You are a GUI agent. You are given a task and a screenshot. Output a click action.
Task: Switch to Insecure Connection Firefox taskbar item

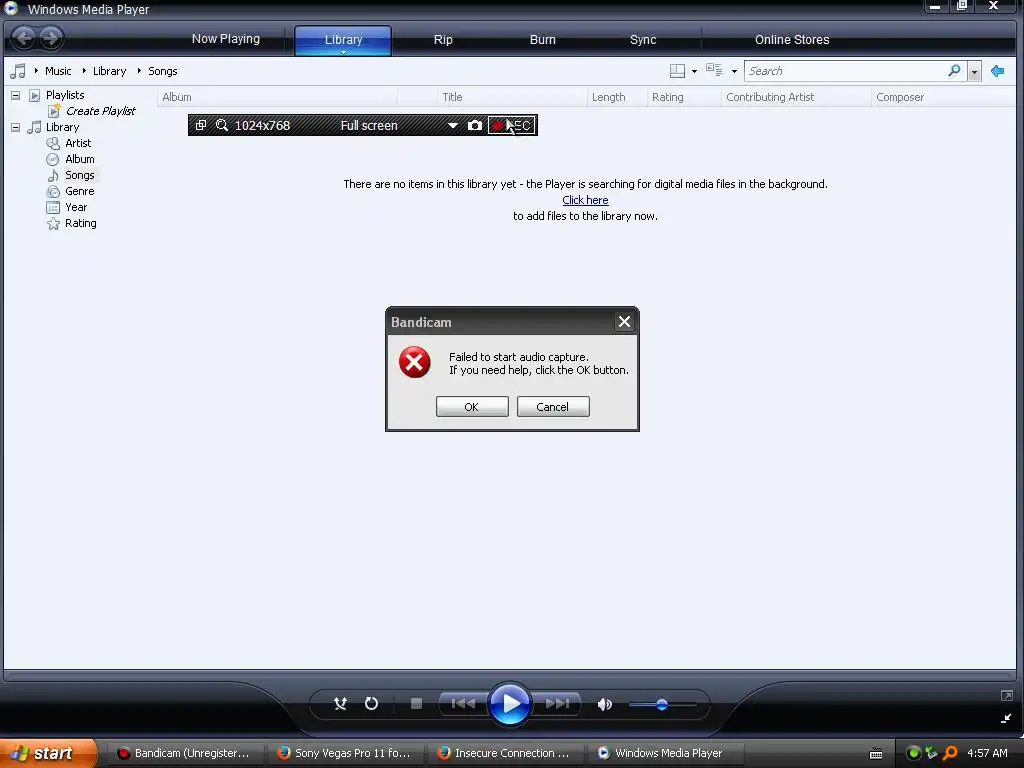pos(505,753)
